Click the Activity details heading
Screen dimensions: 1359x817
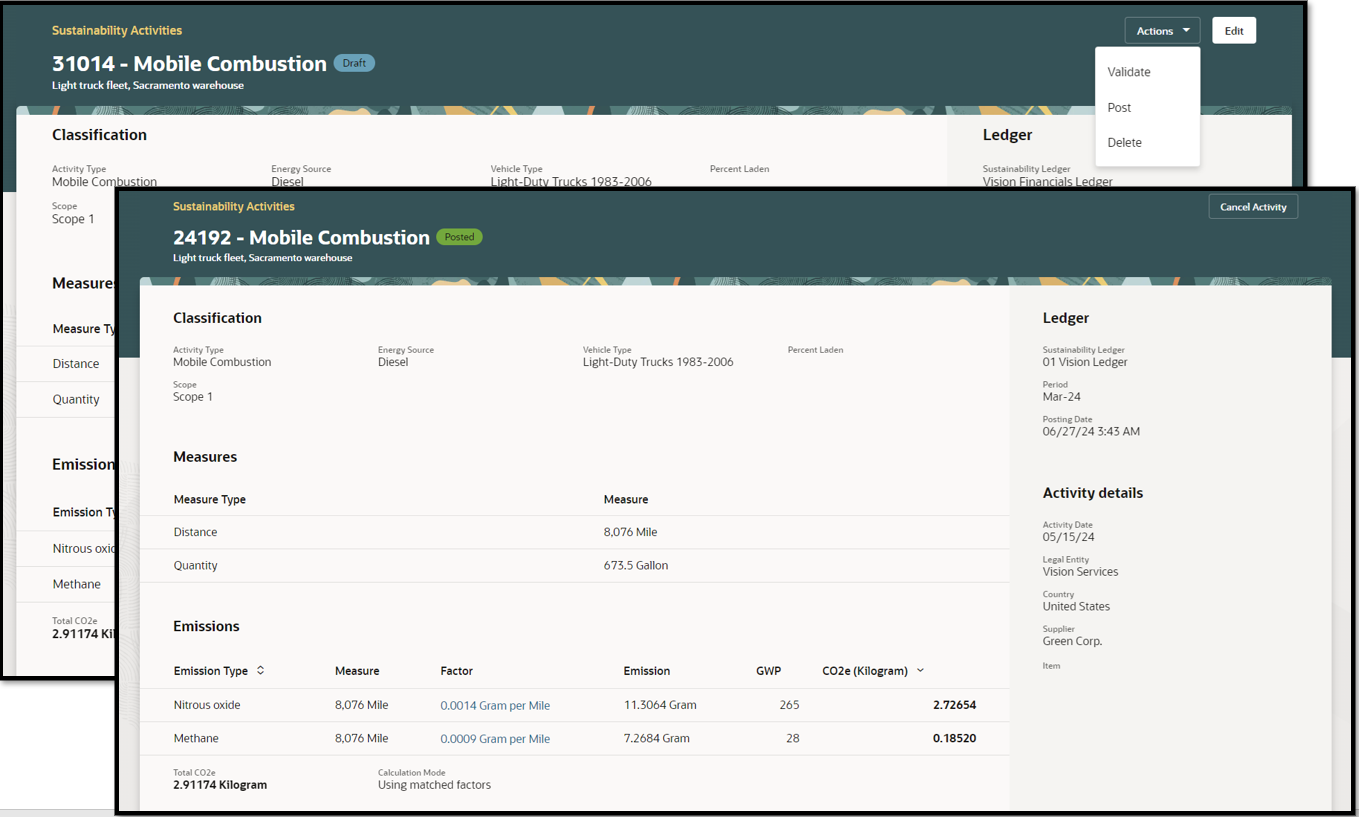click(1093, 493)
